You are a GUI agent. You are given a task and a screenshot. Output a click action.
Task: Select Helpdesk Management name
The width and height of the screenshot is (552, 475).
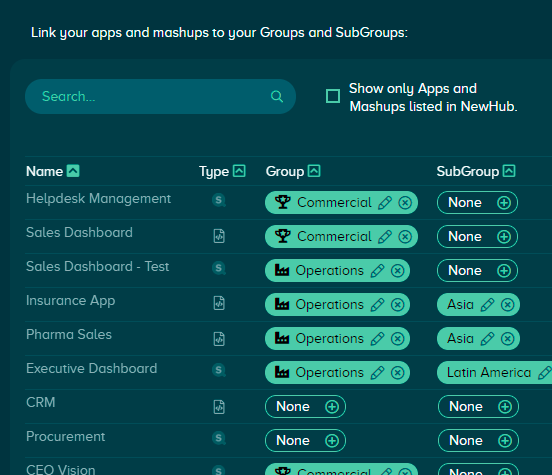click(99, 199)
